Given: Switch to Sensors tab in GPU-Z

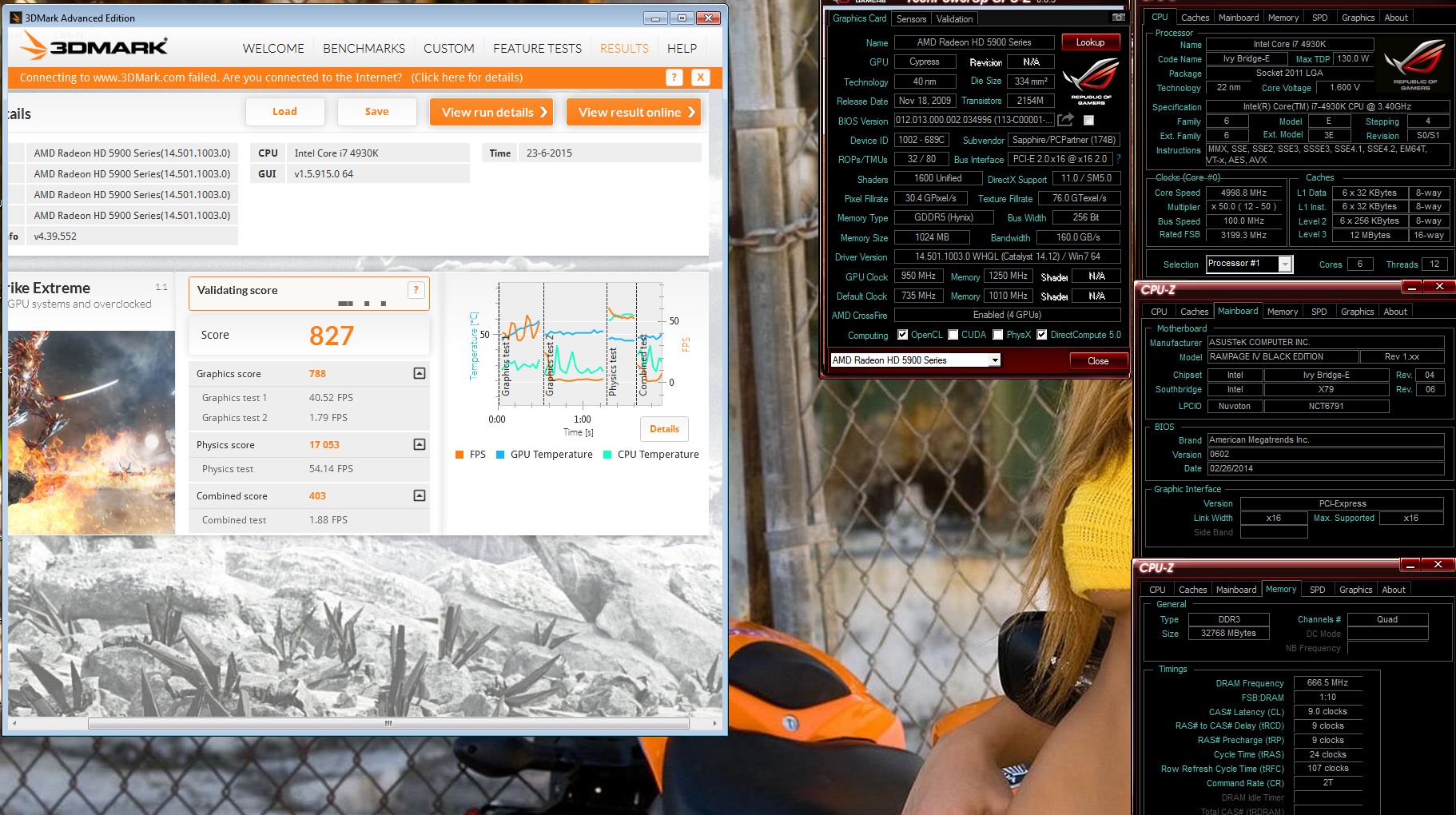Looking at the screenshot, I should coord(911,18).
